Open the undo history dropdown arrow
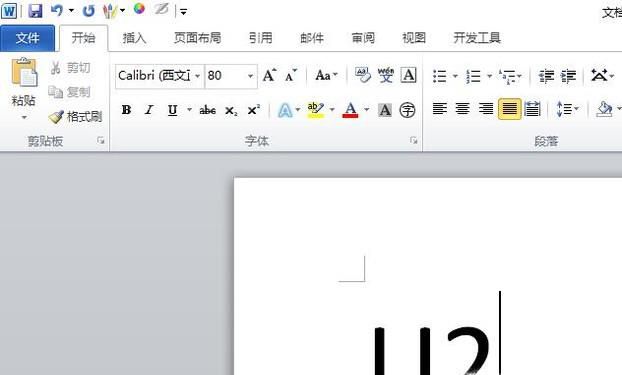 (x=71, y=11)
